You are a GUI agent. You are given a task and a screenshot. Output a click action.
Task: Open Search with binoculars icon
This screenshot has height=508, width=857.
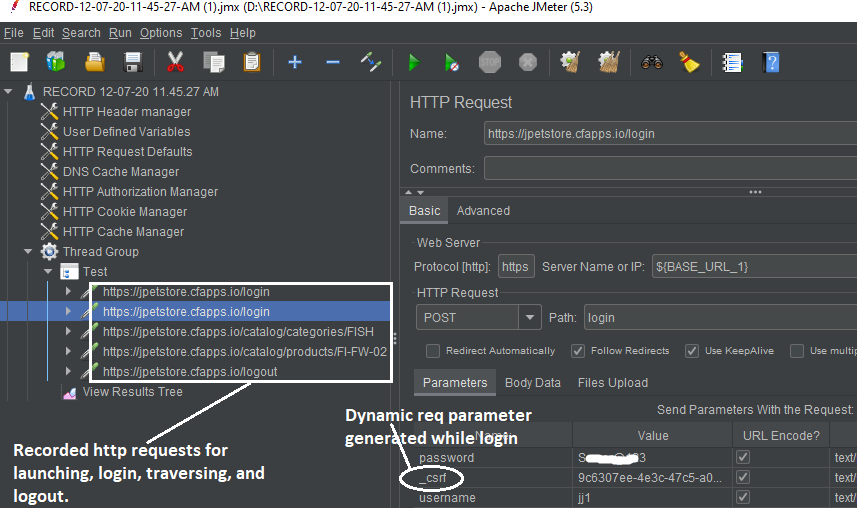click(x=651, y=62)
